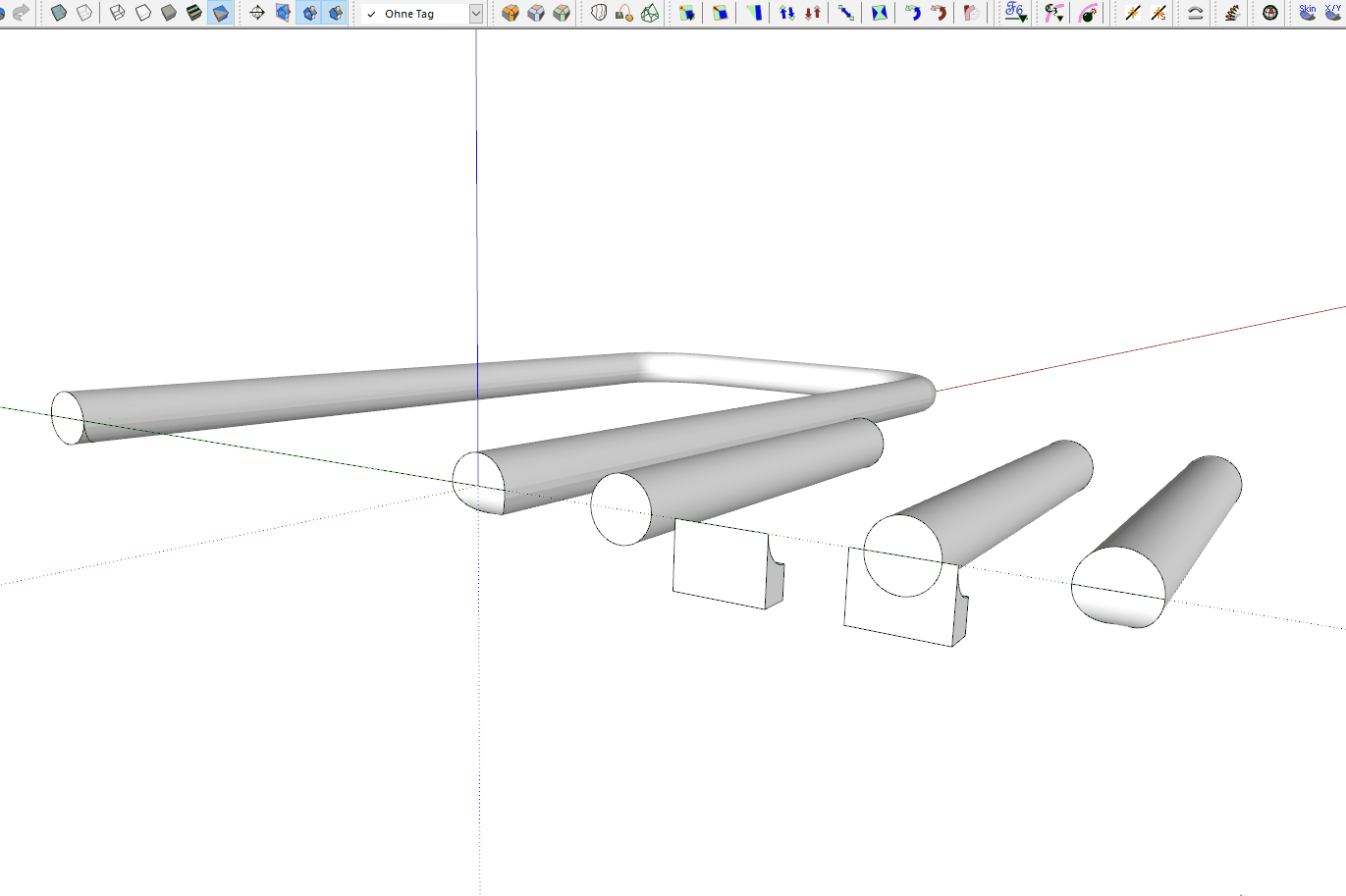Viewport: 1346px width, 896px height.
Task: Toggle Back Edges display
Action: click(85, 13)
